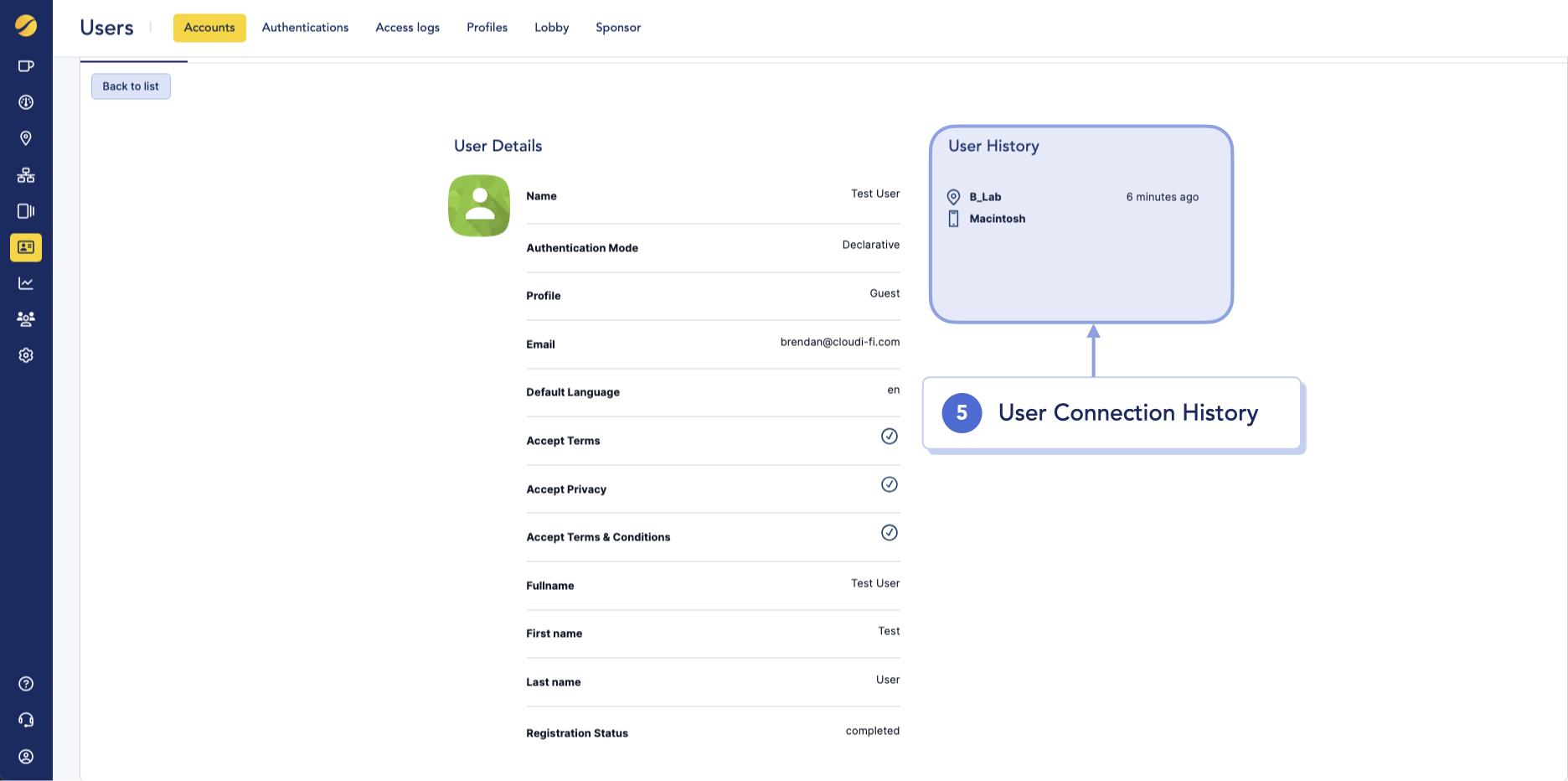This screenshot has width=1568, height=781.
Task: Click the Users page title
Action: tap(106, 28)
